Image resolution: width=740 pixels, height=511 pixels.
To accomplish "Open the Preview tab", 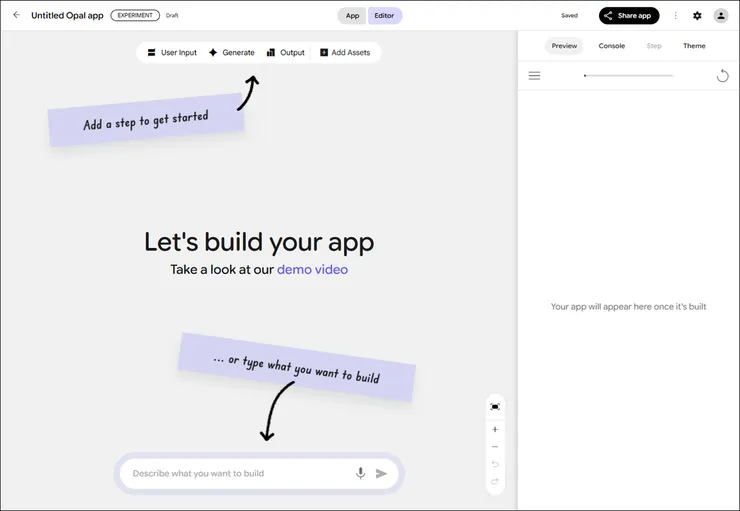I will click(564, 46).
